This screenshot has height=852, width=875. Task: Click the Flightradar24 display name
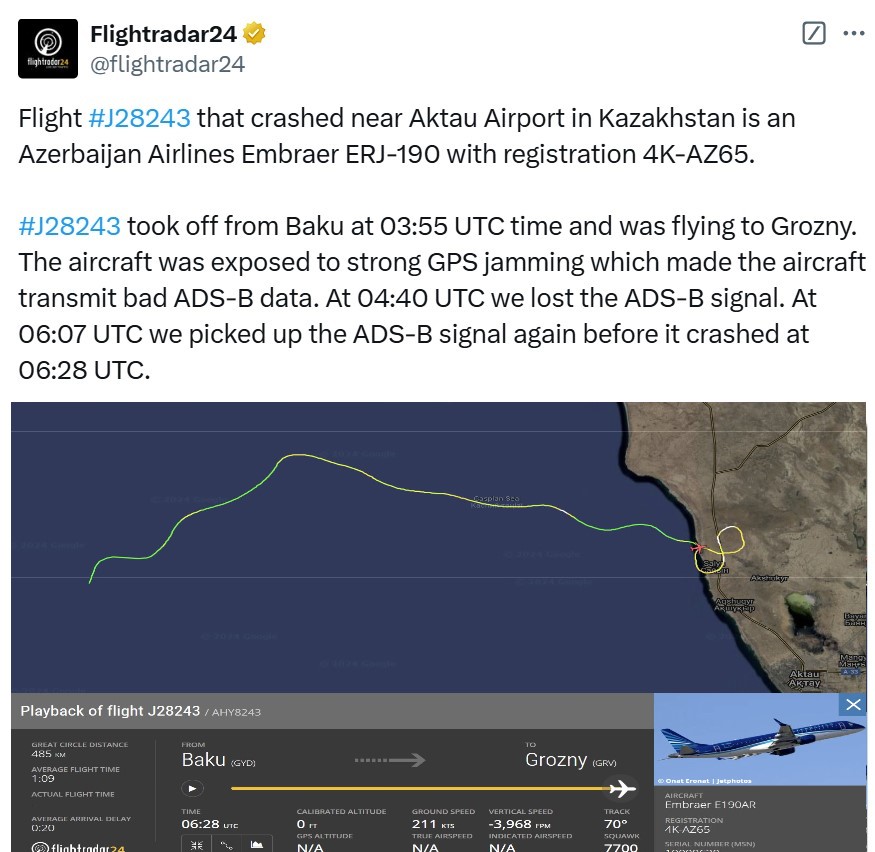click(x=163, y=34)
